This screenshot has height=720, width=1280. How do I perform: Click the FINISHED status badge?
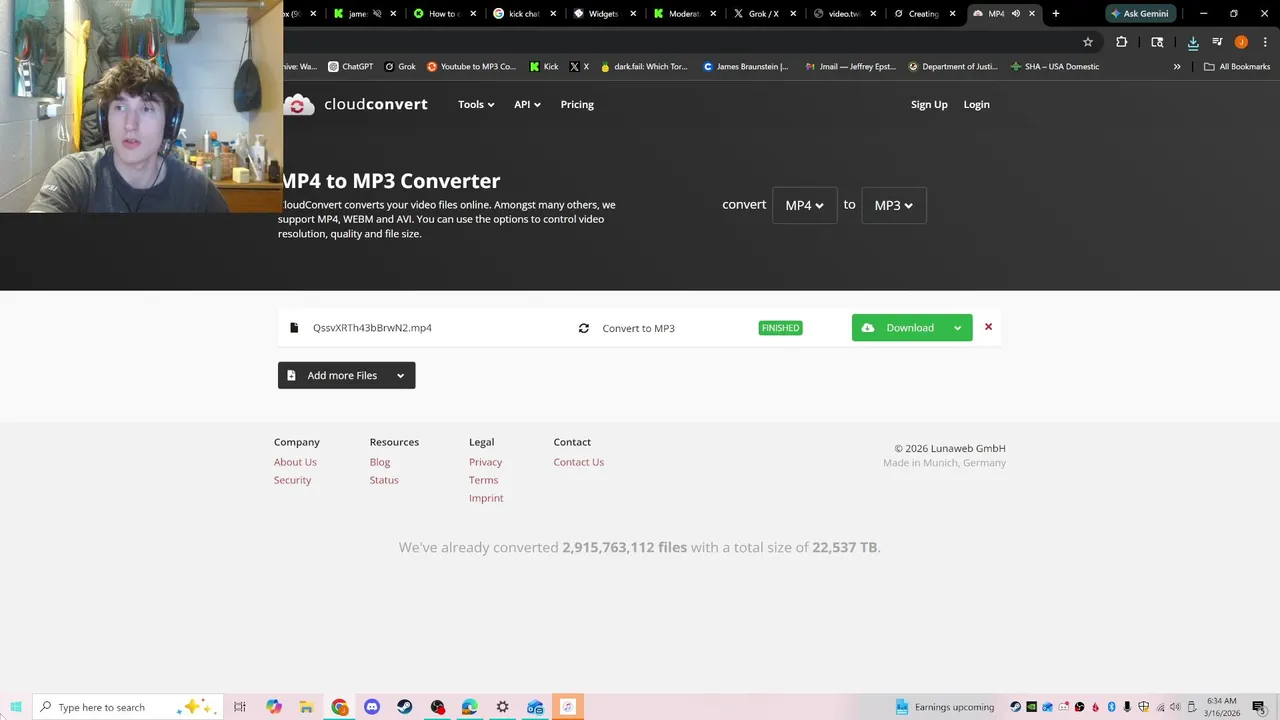pos(780,328)
